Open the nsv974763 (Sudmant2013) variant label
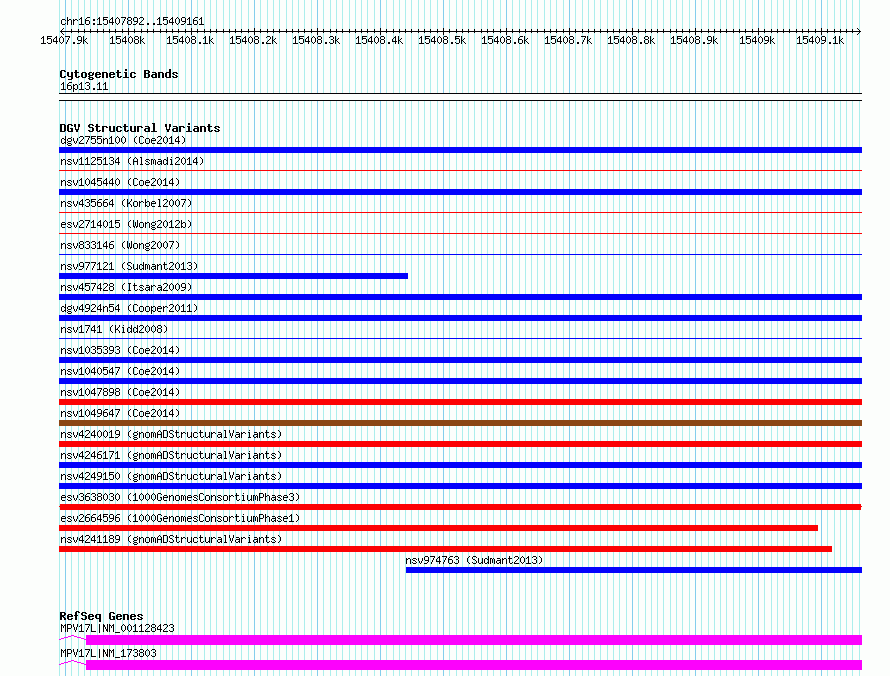Screen dimensions: 890x676 (474, 560)
